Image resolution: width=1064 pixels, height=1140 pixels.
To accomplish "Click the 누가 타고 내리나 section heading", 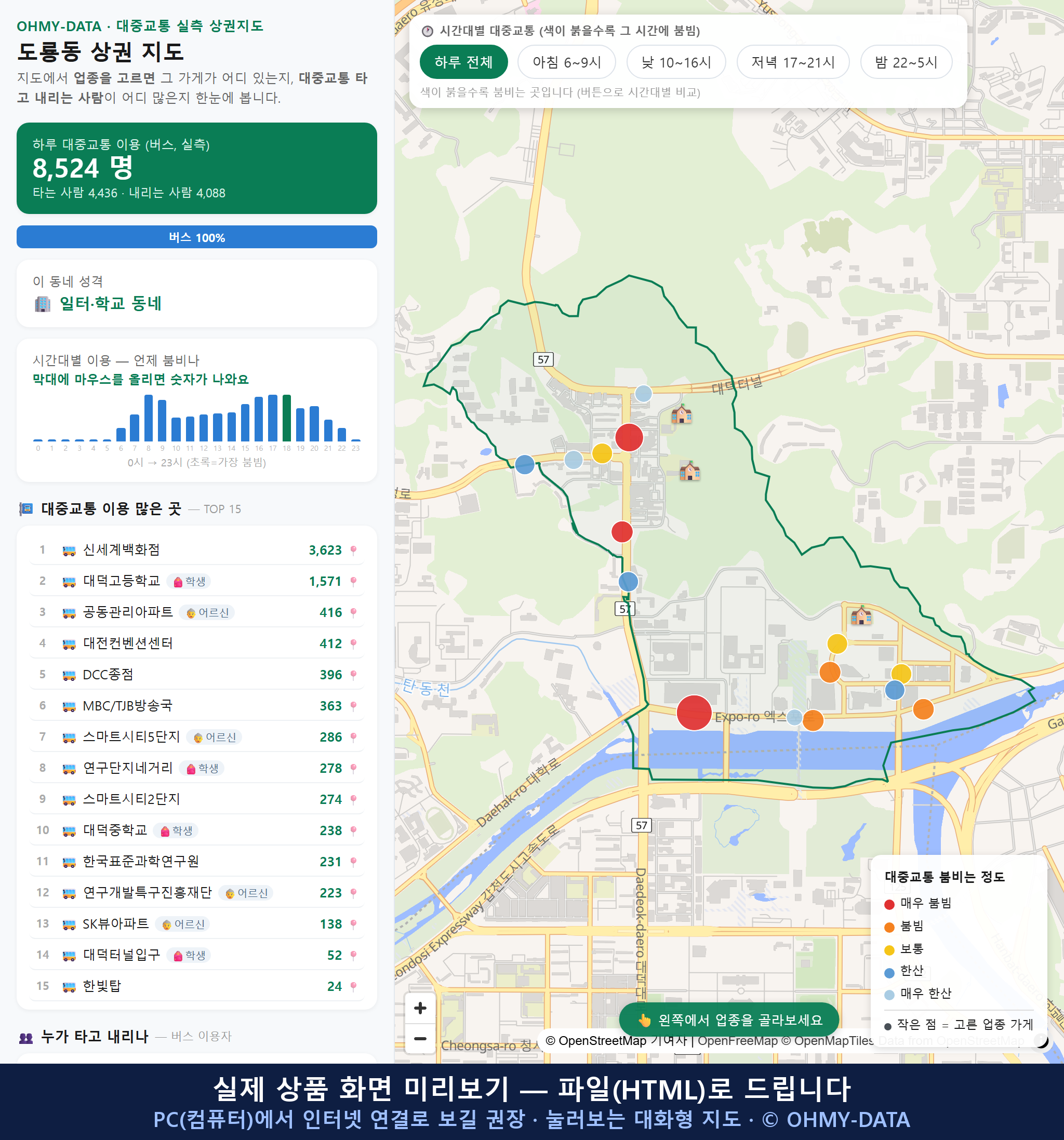I will tap(95, 1037).
